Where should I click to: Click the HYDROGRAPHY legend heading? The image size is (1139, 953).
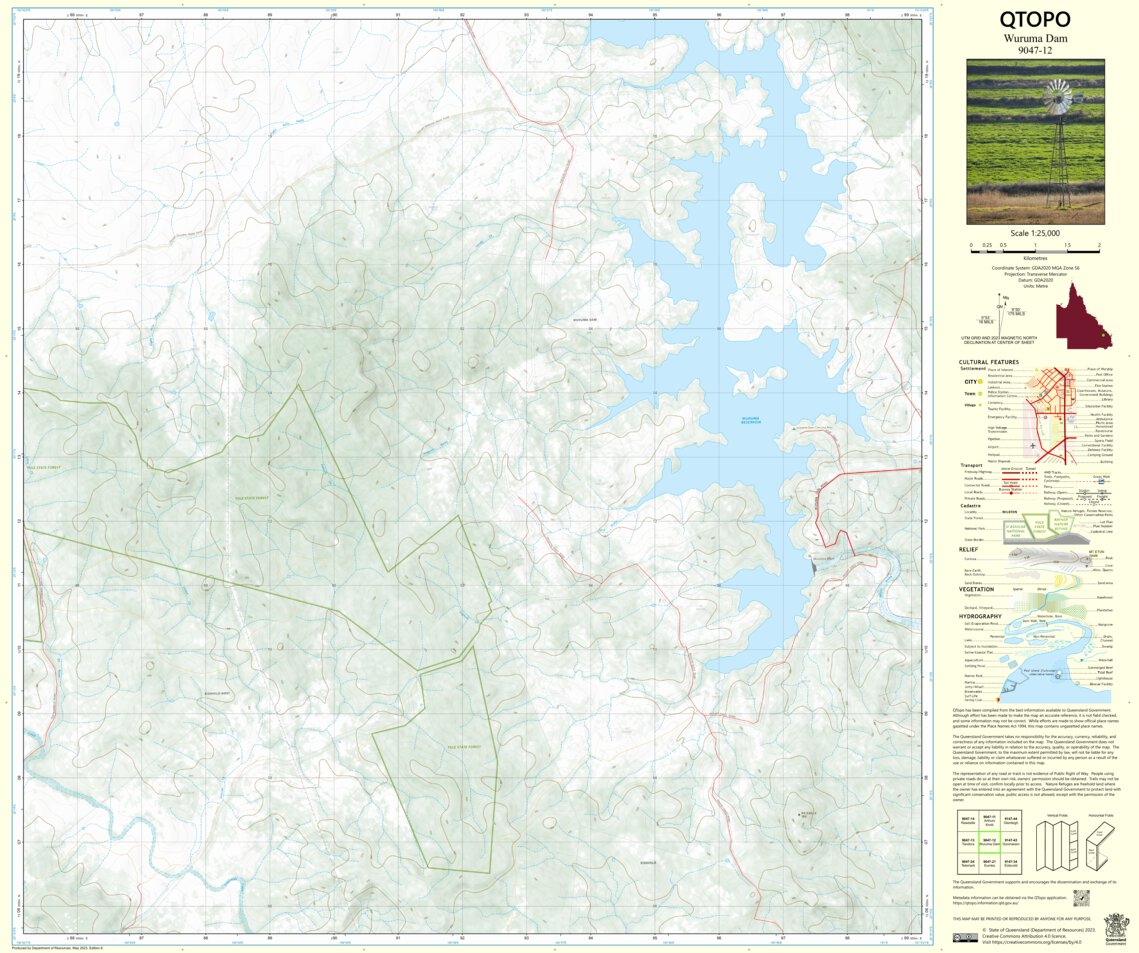pos(980,616)
